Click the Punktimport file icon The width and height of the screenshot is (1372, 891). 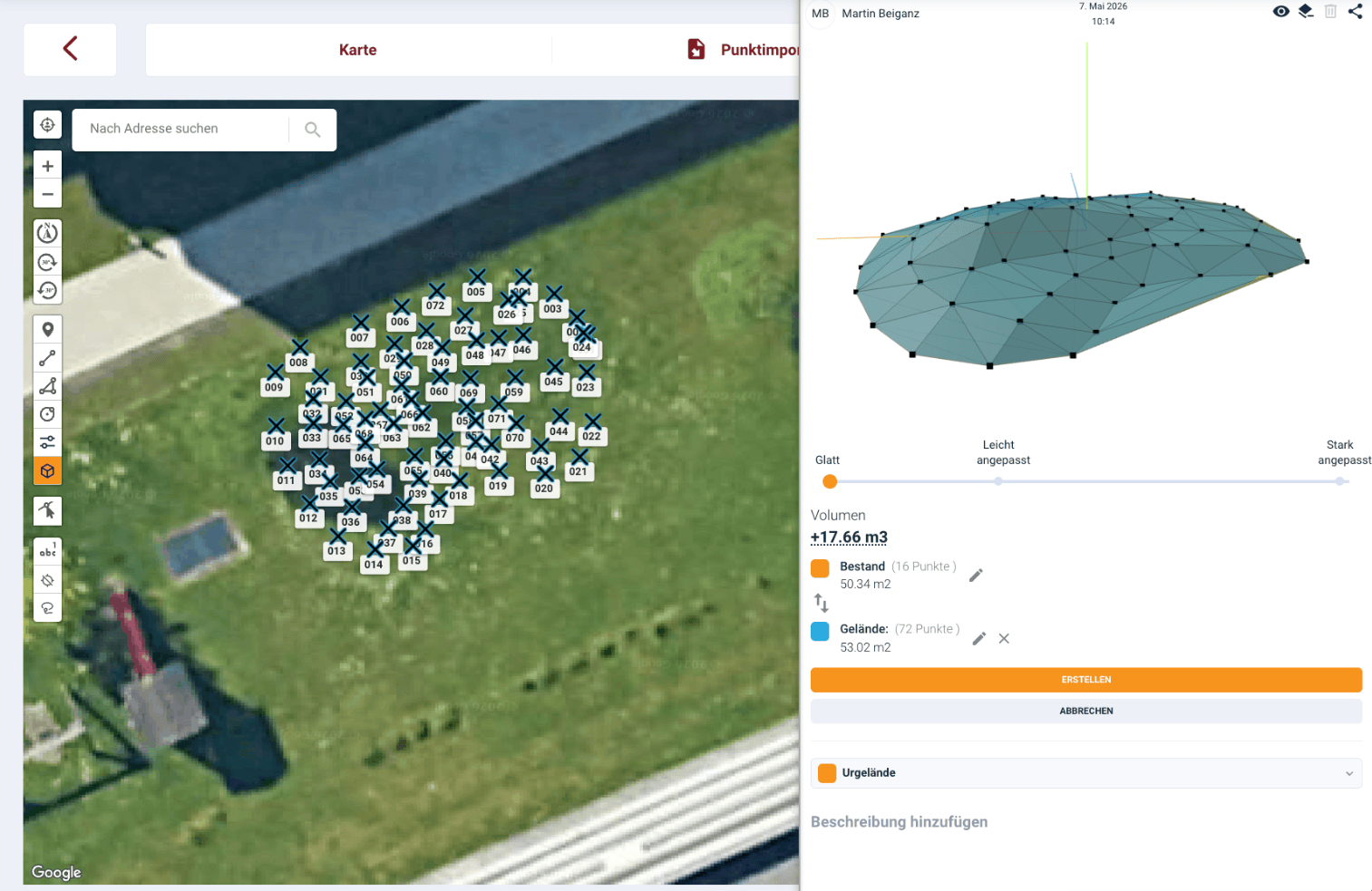click(x=696, y=50)
